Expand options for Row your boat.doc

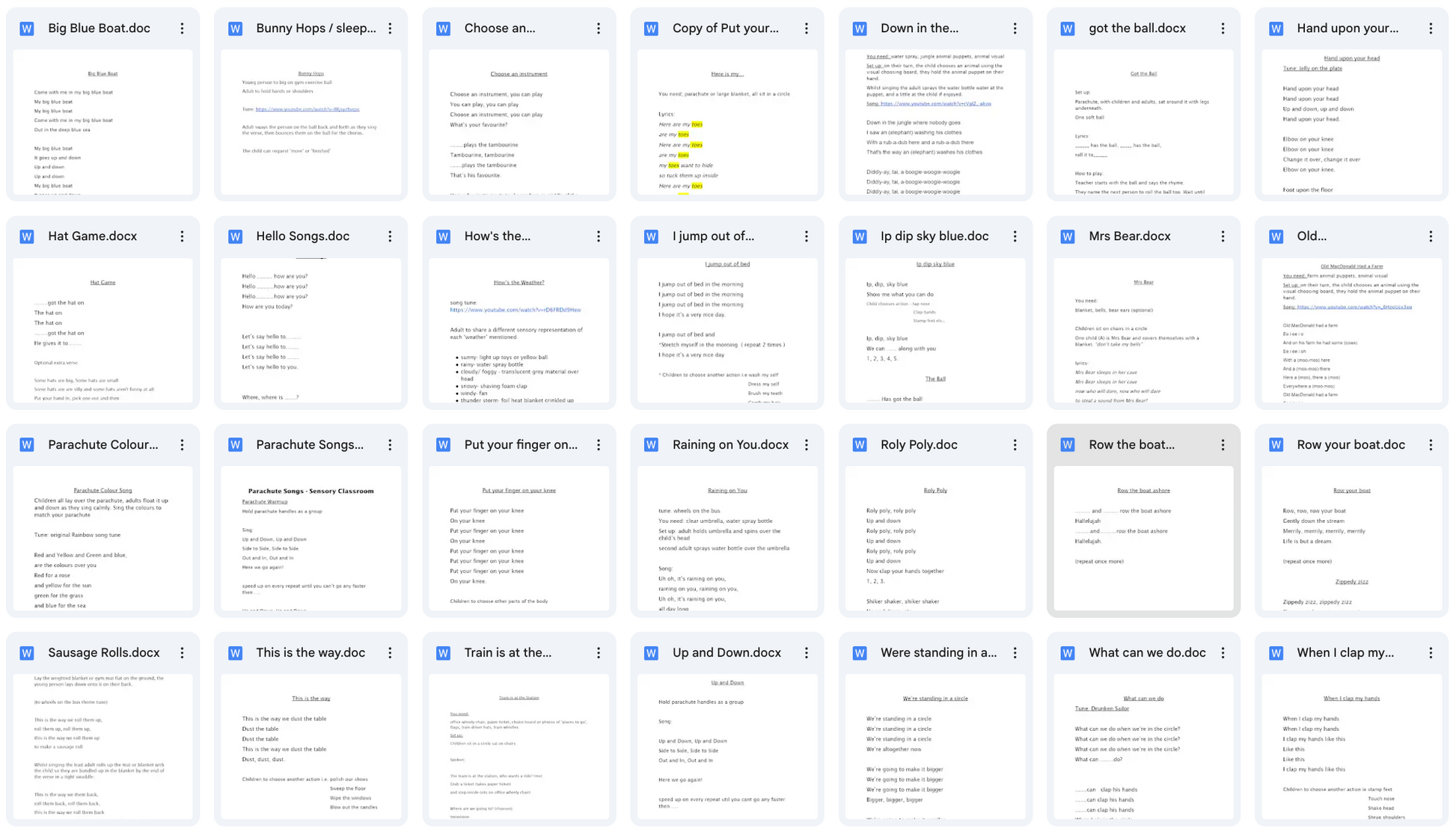point(1431,445)
